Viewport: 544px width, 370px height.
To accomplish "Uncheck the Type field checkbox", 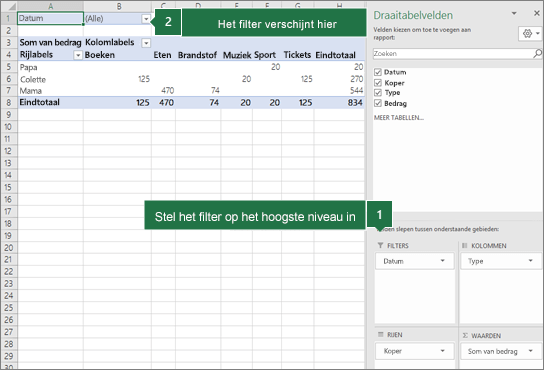I will tap(378, 93).
